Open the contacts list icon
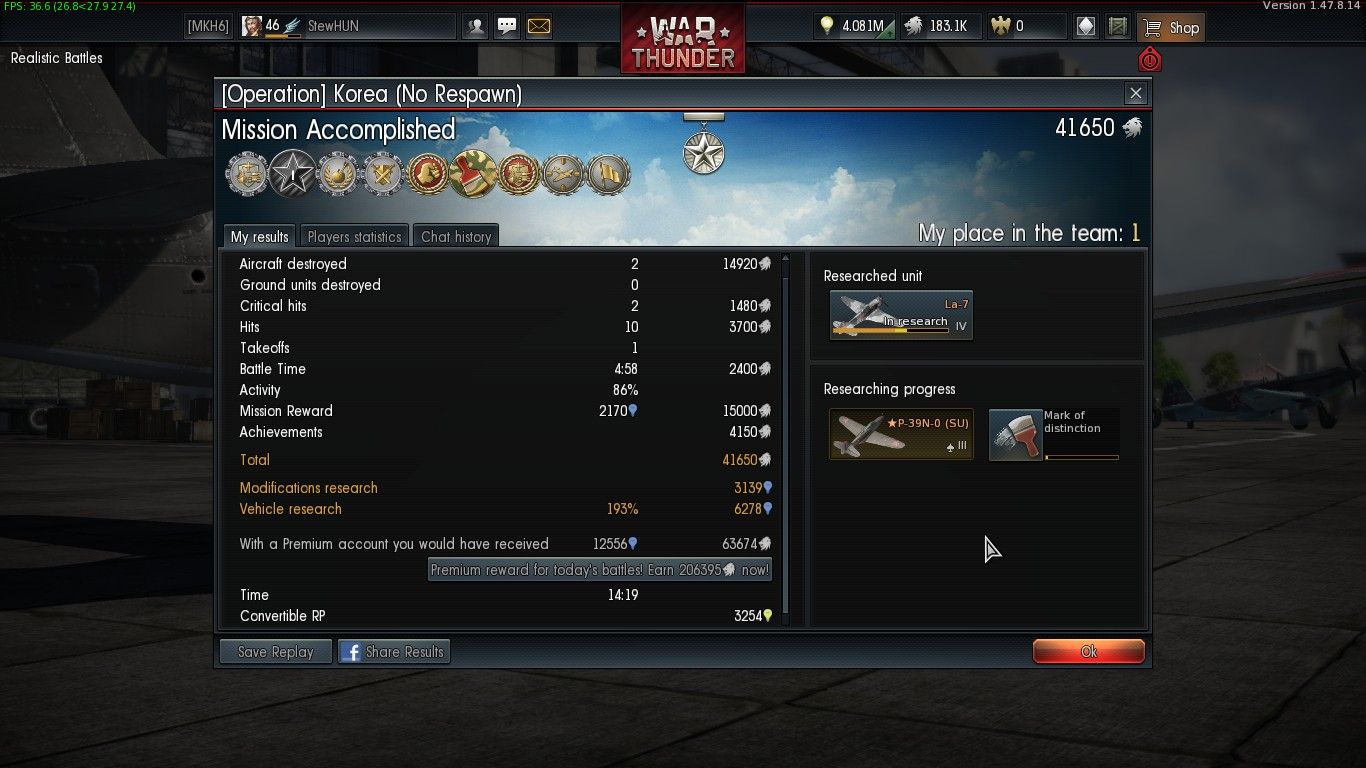 pyautogui.click(x=476, y=27)
